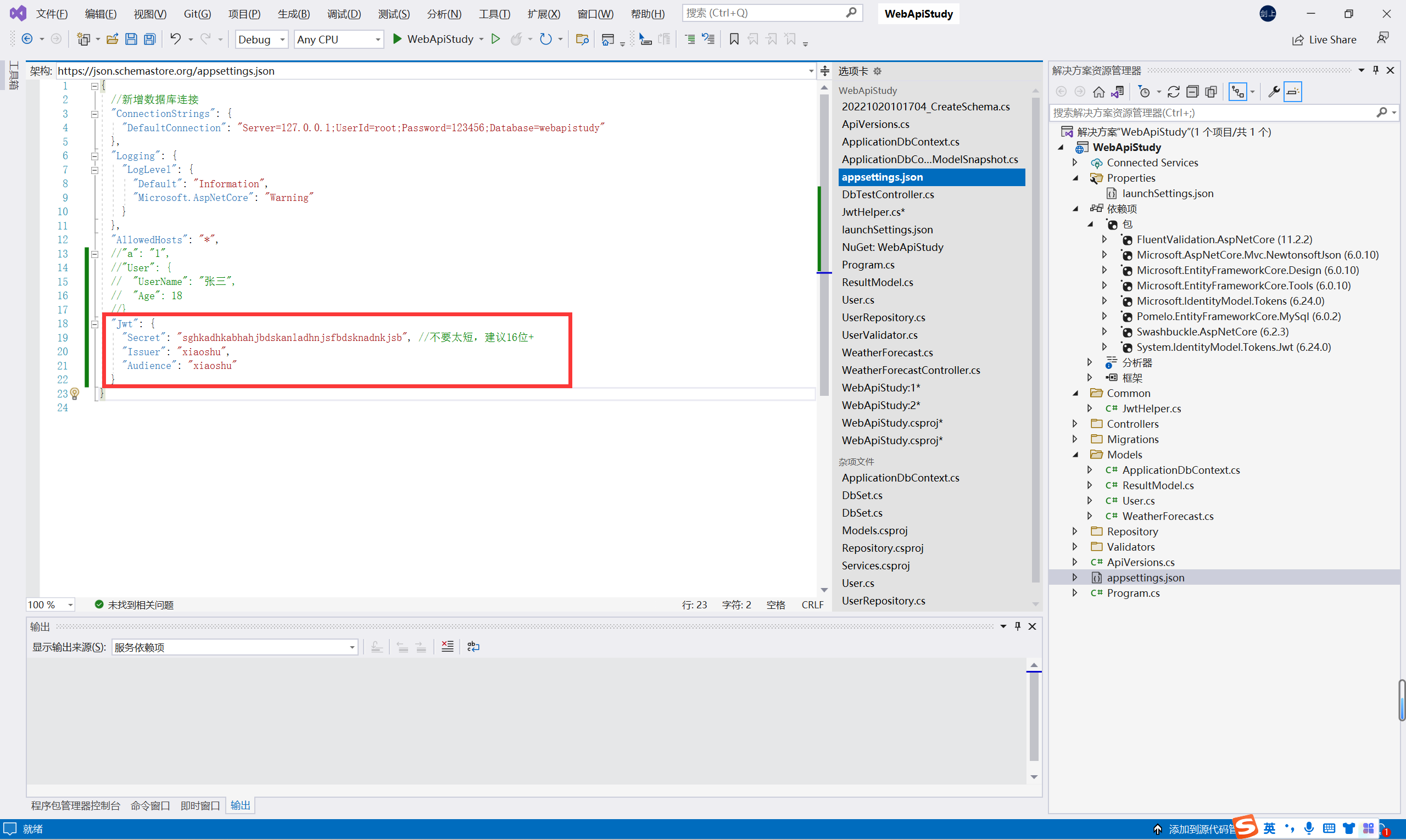Open properties wrench icon in Solution Explorer
The image size is (1406, 840).
tap(1274, 92)
